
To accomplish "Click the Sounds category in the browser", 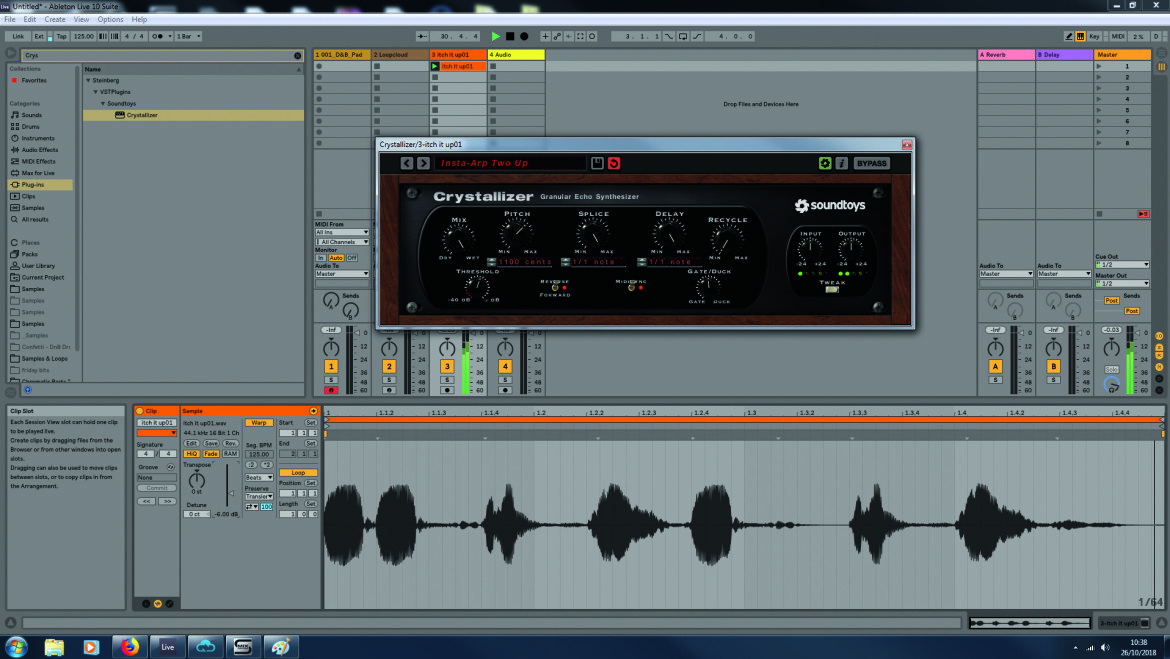I will [31, 115].
